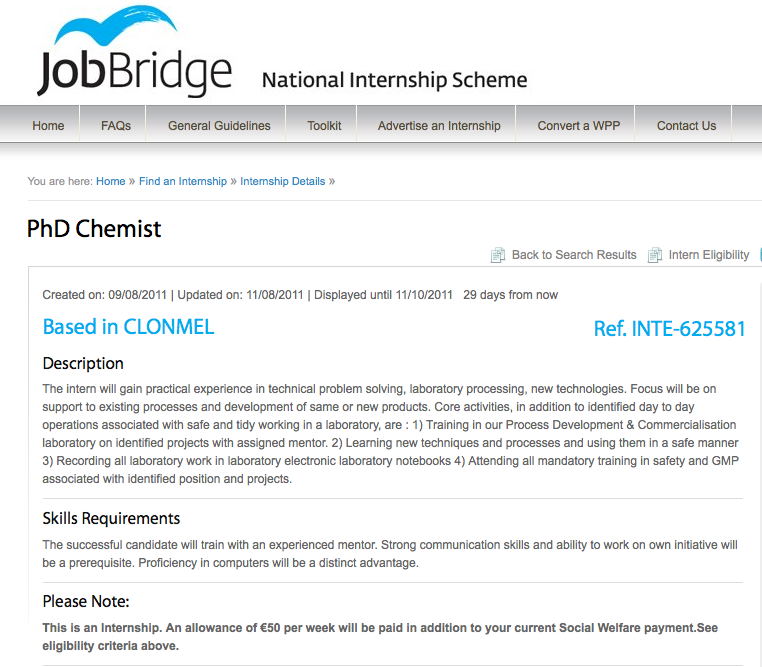Click the National Internship Scheme title
This screenshot has height=667, width=762.
394,80
